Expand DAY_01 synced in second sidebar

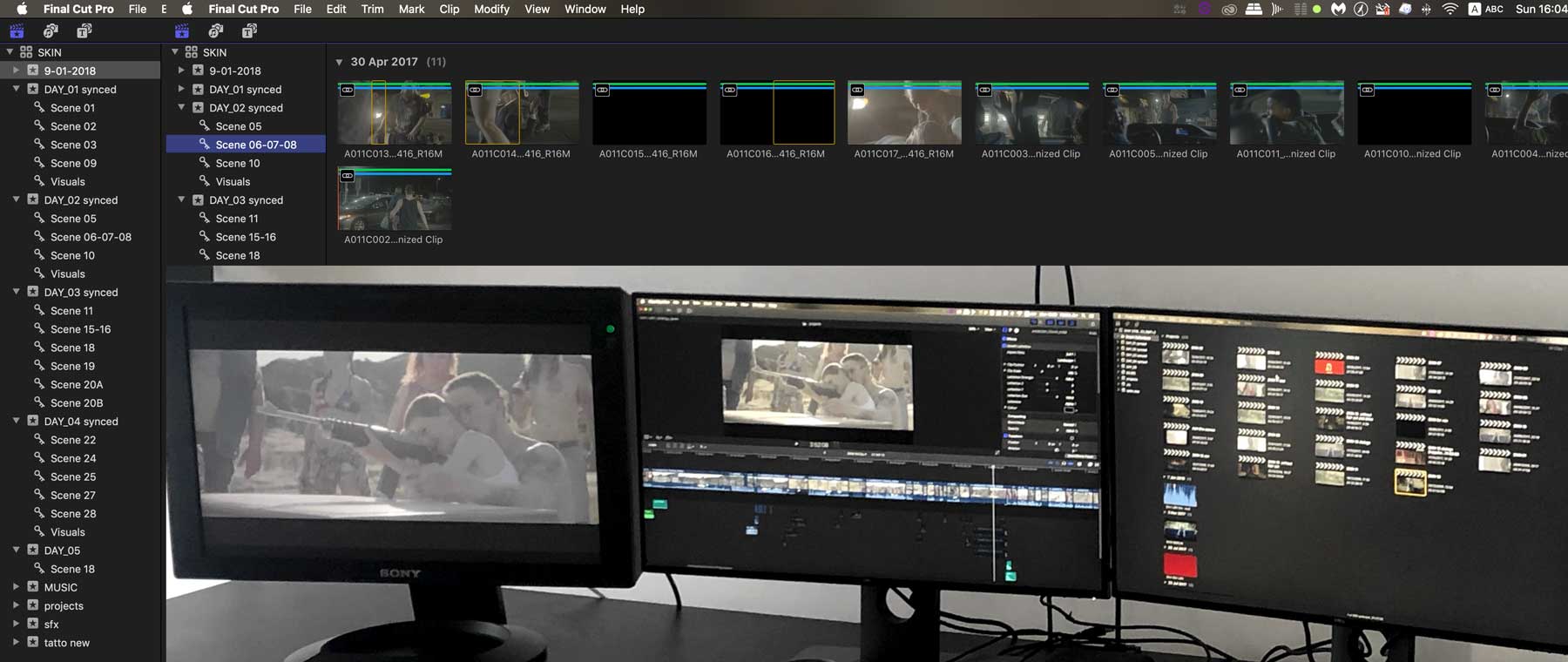pos(181,89)
